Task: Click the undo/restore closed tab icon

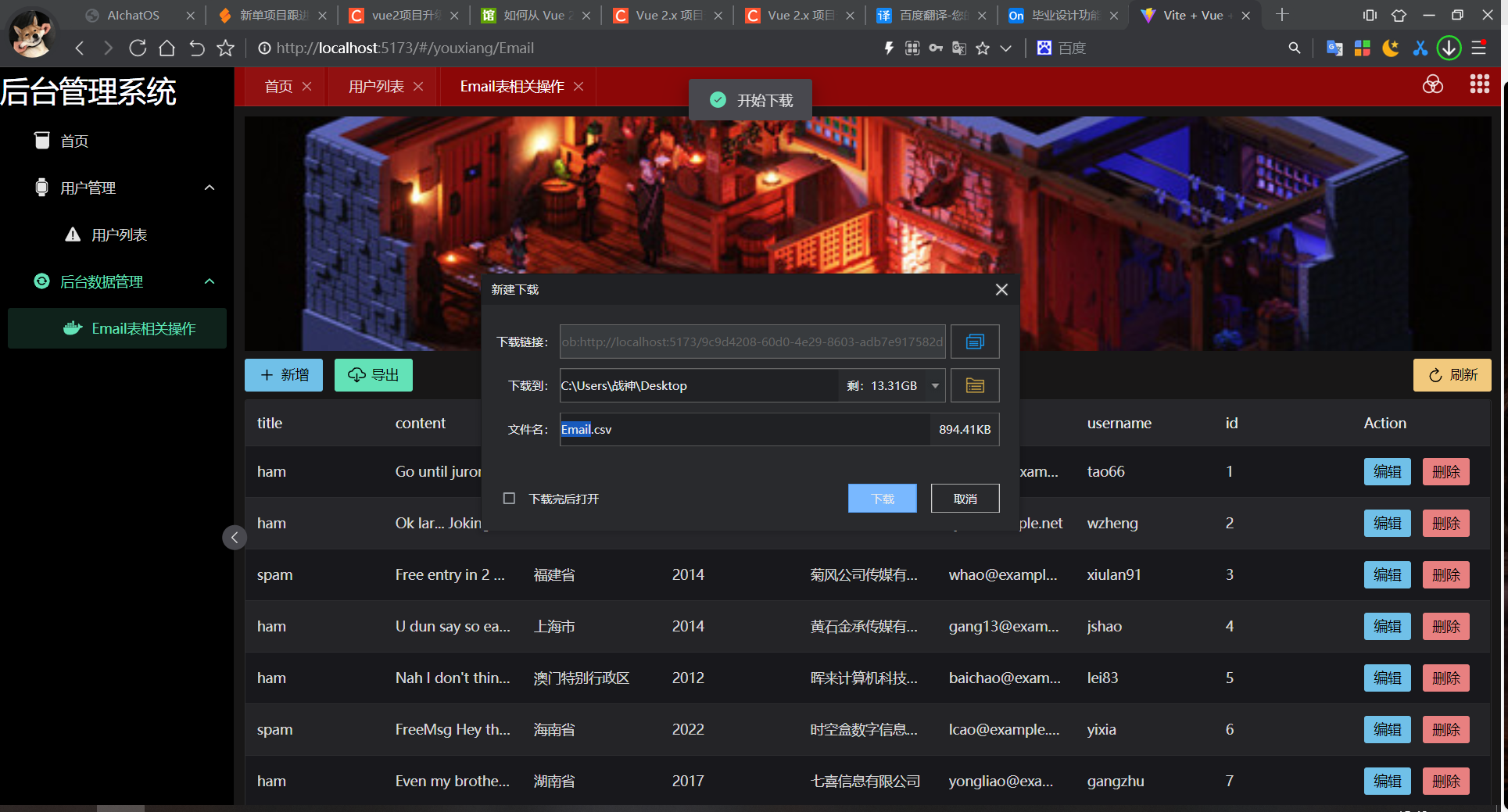Action: coord(196,48)
